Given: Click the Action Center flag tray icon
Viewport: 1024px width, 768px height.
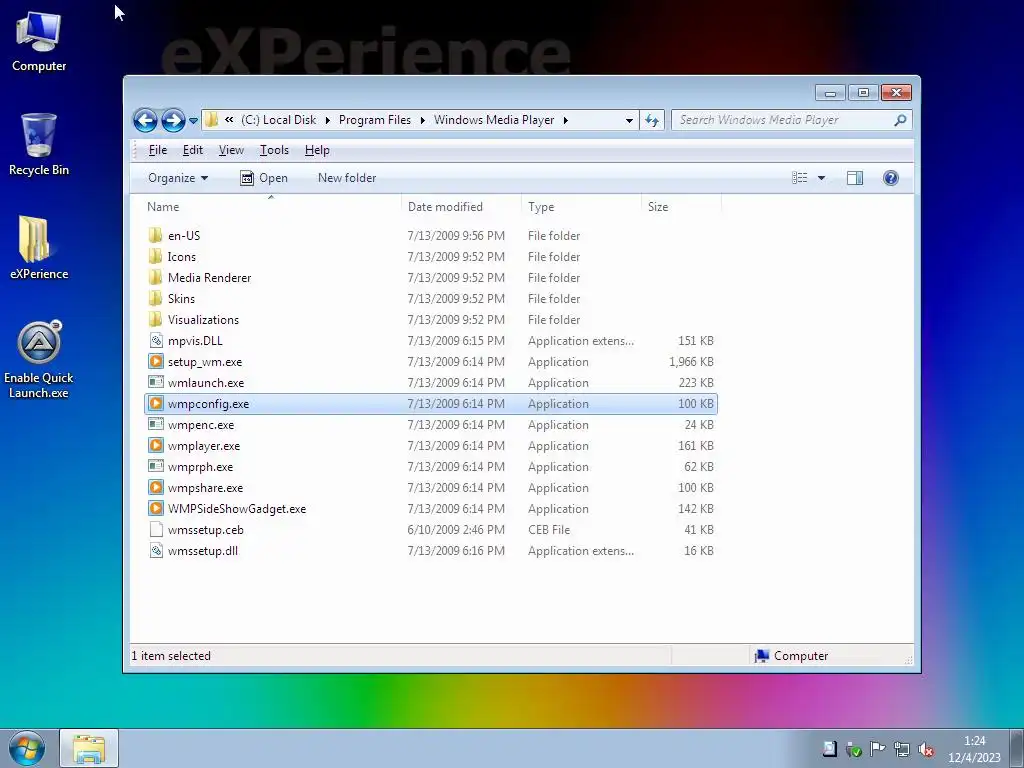Looking at the screenshot, I should point(878,750).
